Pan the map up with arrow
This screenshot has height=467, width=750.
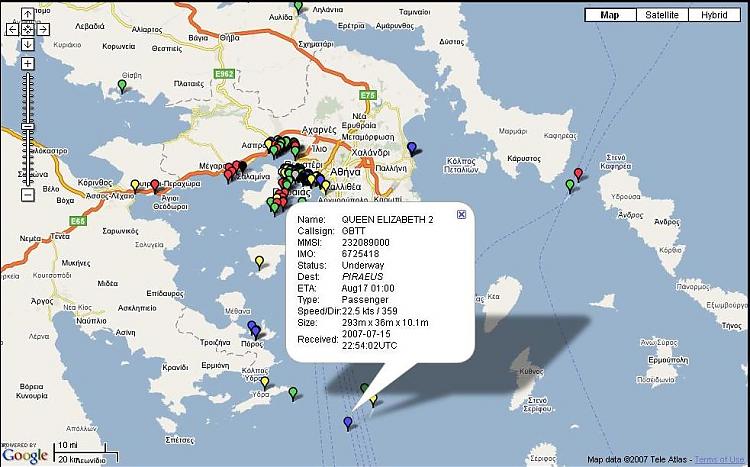click(x=28, y=13)
